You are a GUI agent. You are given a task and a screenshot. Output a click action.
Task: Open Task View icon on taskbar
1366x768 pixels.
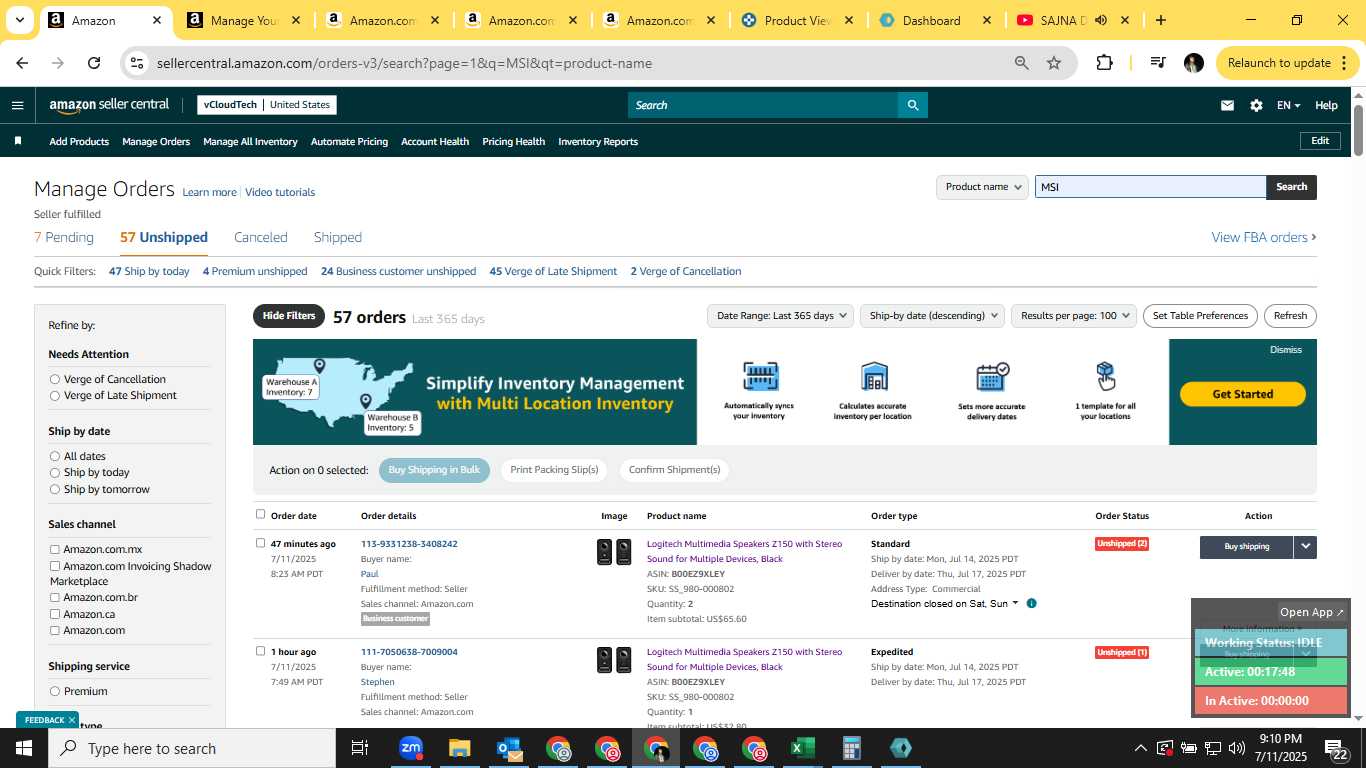[360, 748]
